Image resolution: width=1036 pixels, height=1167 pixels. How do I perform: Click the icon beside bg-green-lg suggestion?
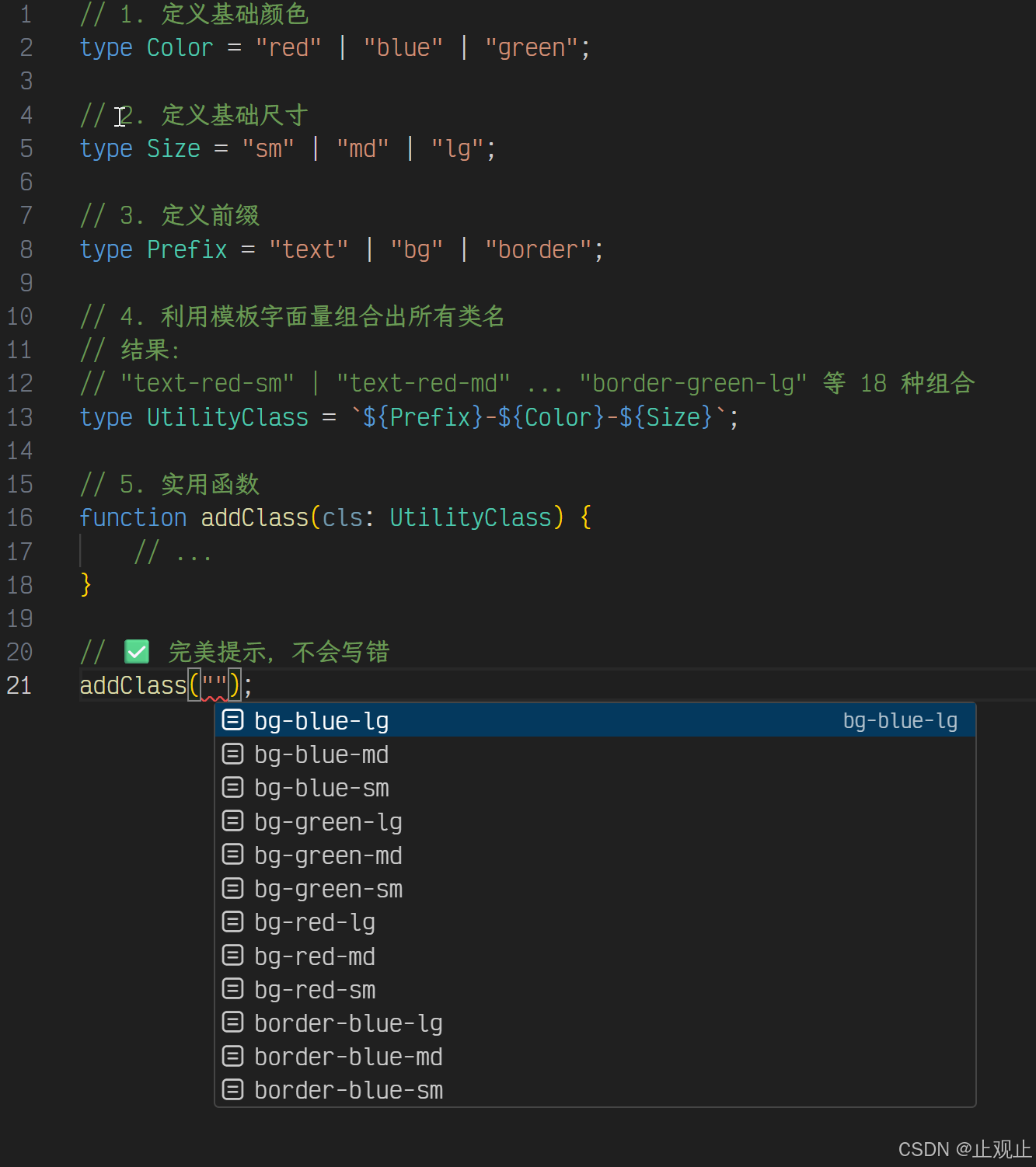coord(233,820)
